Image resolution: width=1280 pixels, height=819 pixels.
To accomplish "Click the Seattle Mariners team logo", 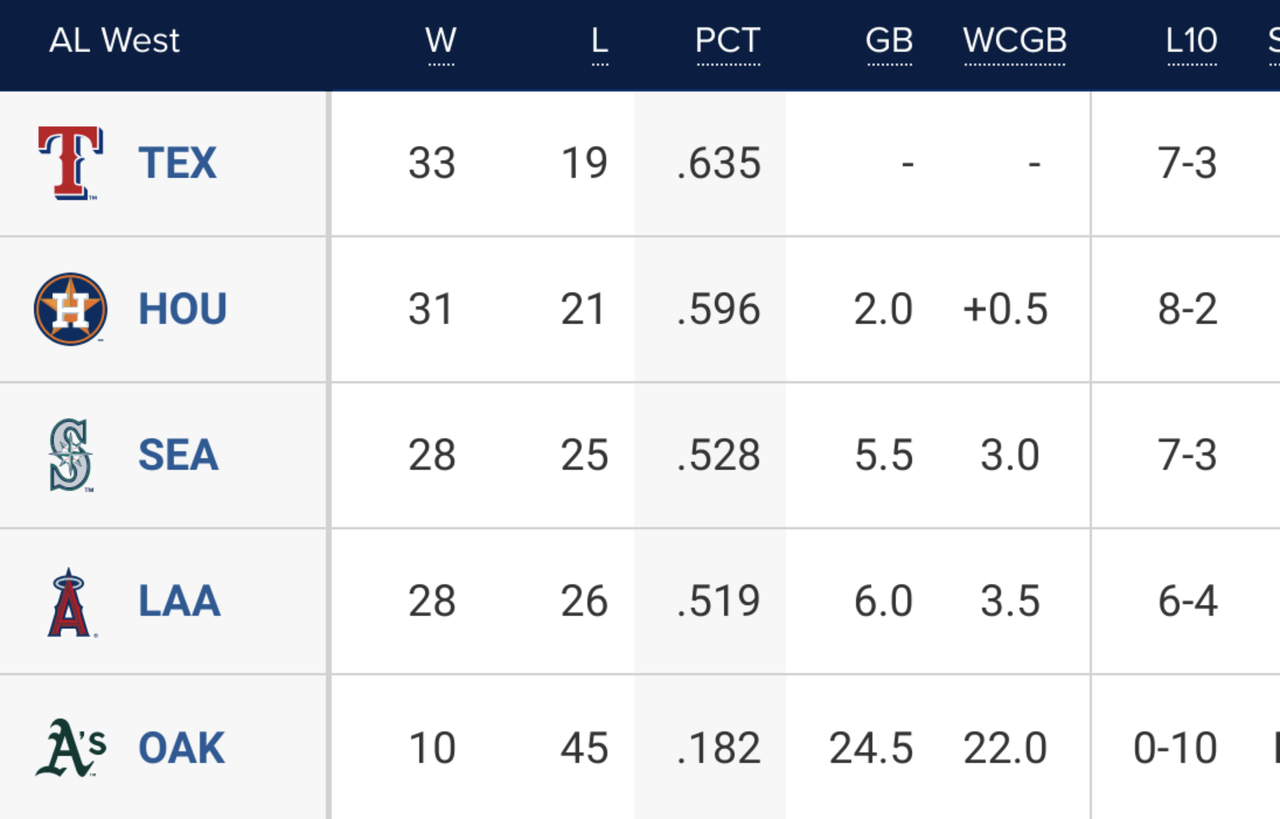I will (x=70, y=455).
